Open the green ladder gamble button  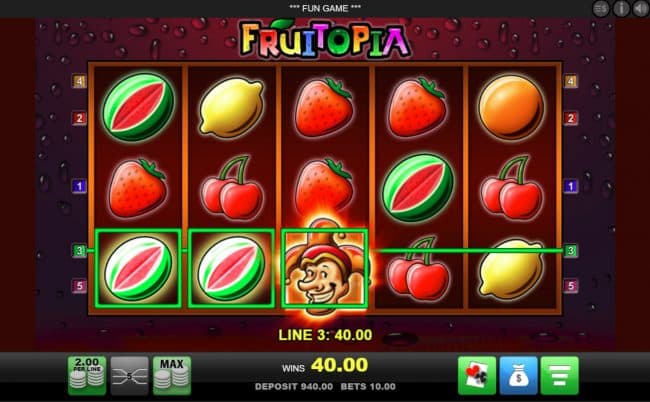point(560,375)
